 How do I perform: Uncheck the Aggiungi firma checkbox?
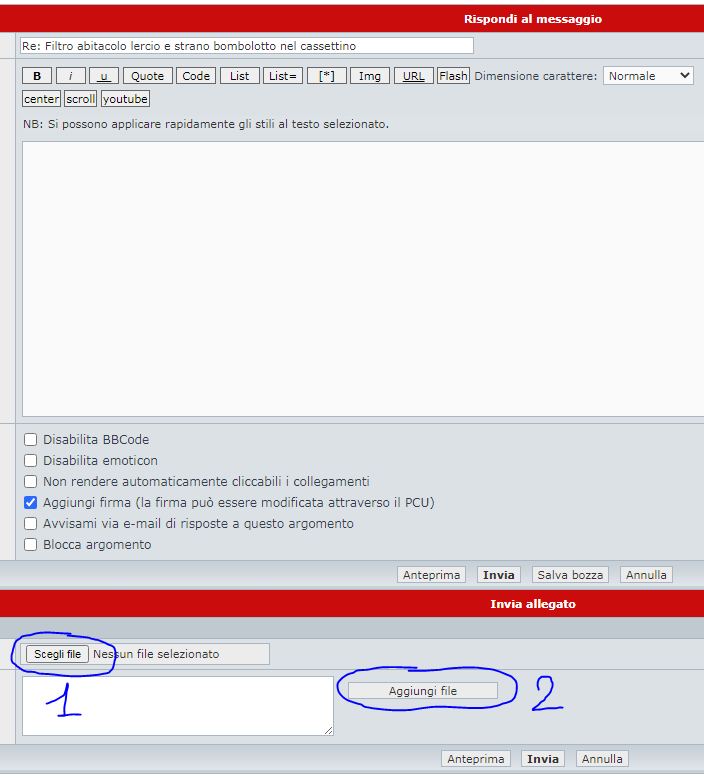[x=31, y=503]
